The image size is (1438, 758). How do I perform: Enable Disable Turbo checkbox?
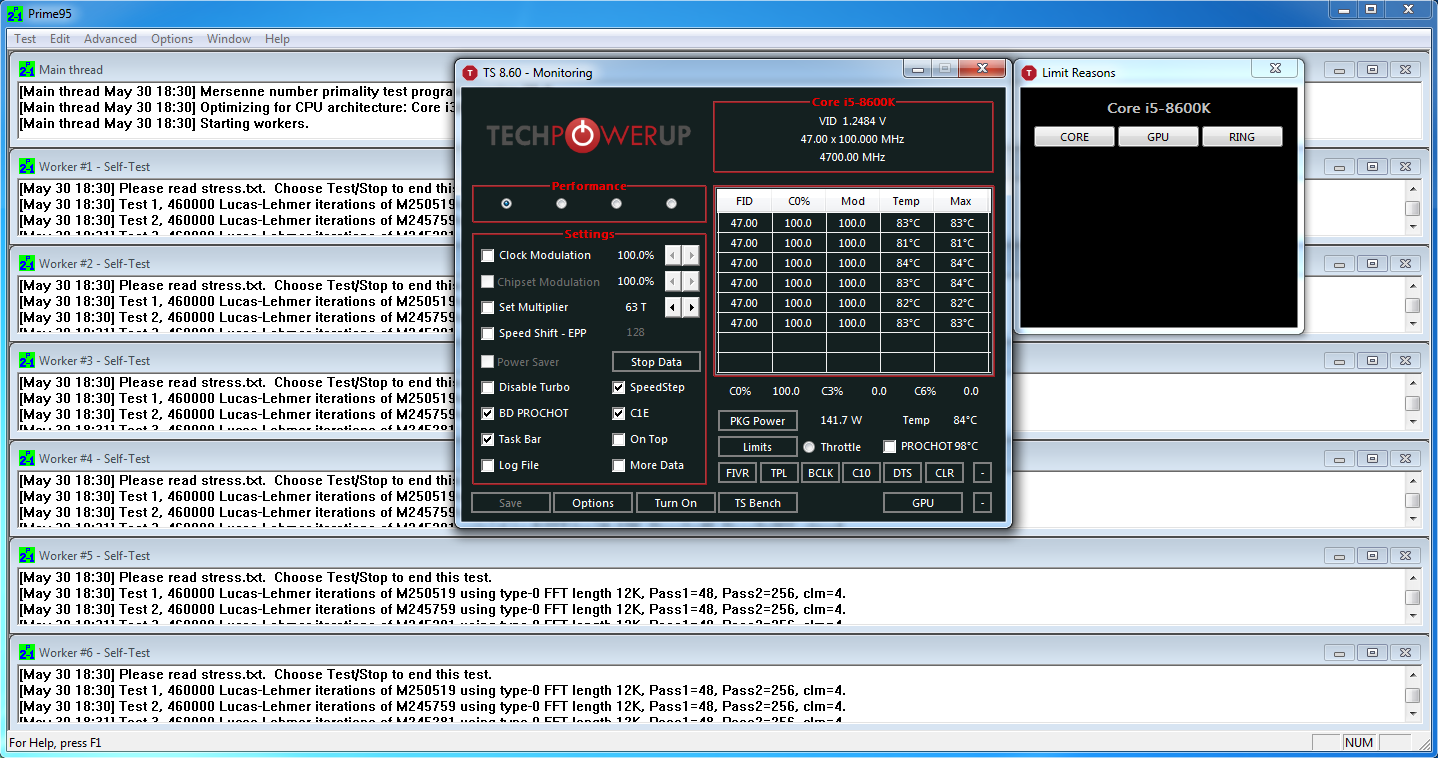[488, 388]
